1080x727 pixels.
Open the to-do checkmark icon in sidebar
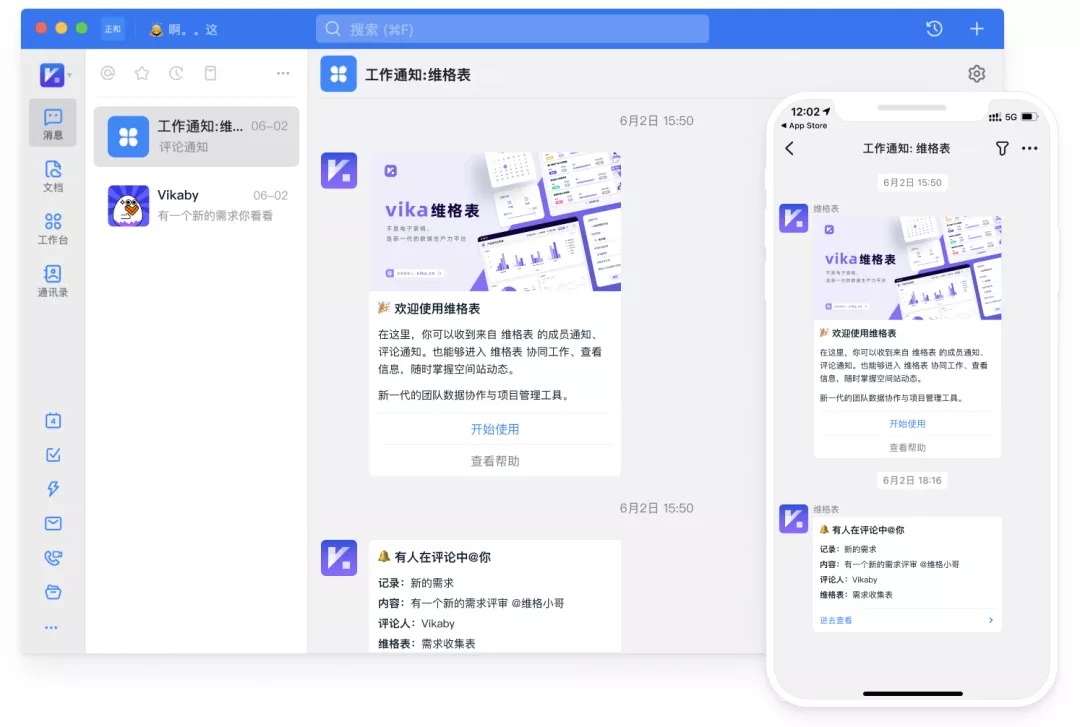53,455
